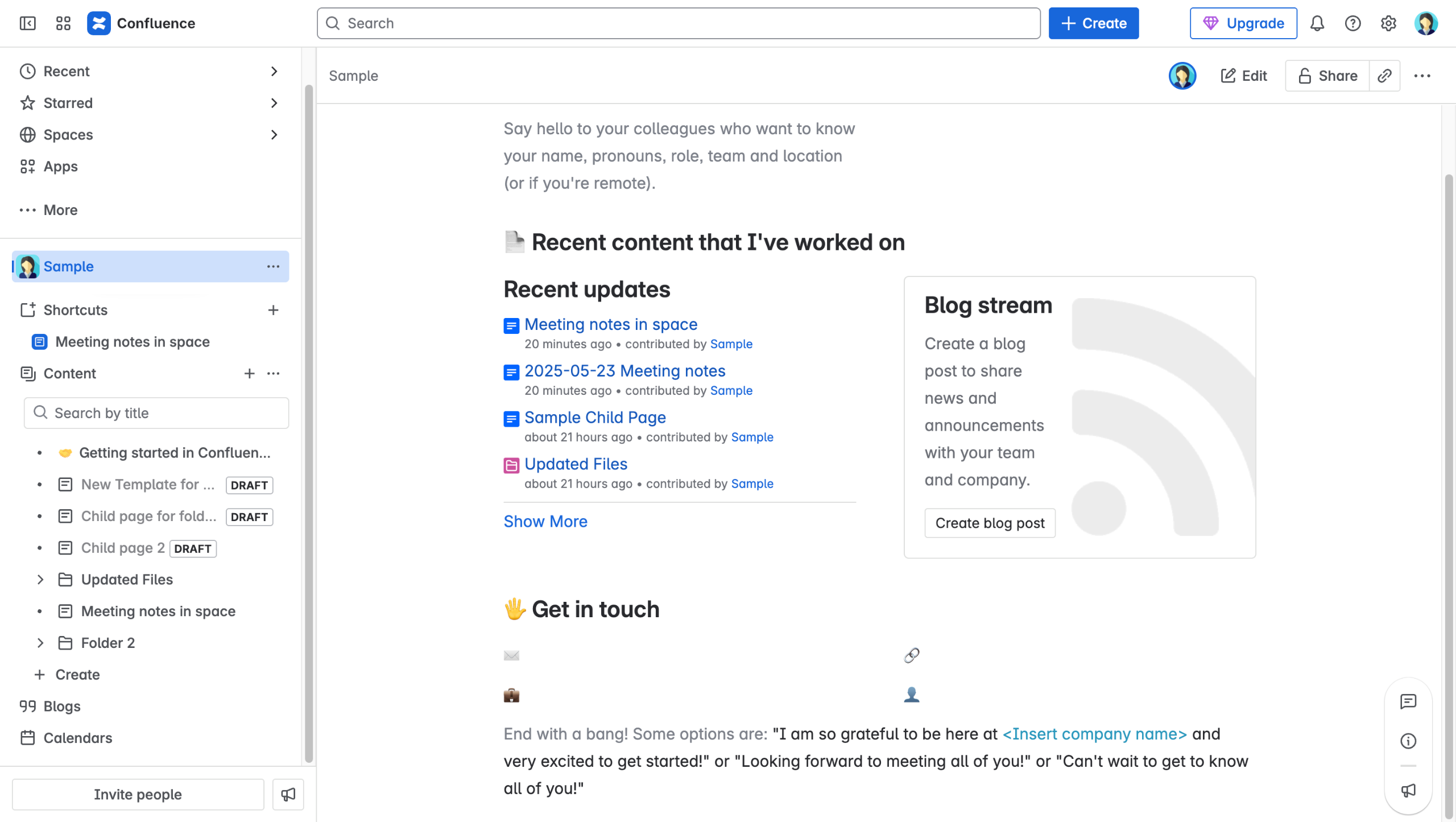Collapse the sidebar with the panel icon
This screenshot has height=822, width=1456.
27,23
